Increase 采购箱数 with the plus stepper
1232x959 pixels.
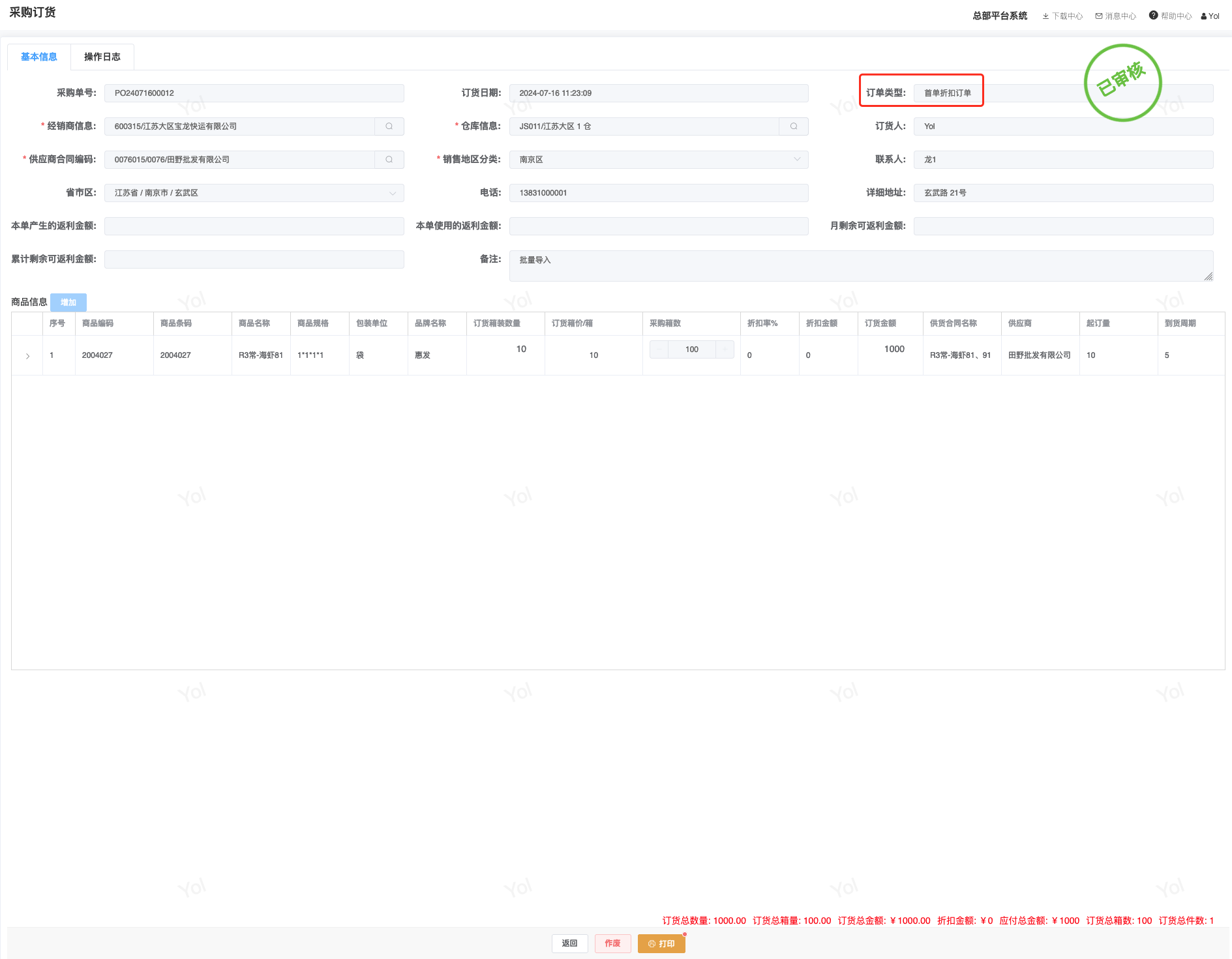(725, 349)
